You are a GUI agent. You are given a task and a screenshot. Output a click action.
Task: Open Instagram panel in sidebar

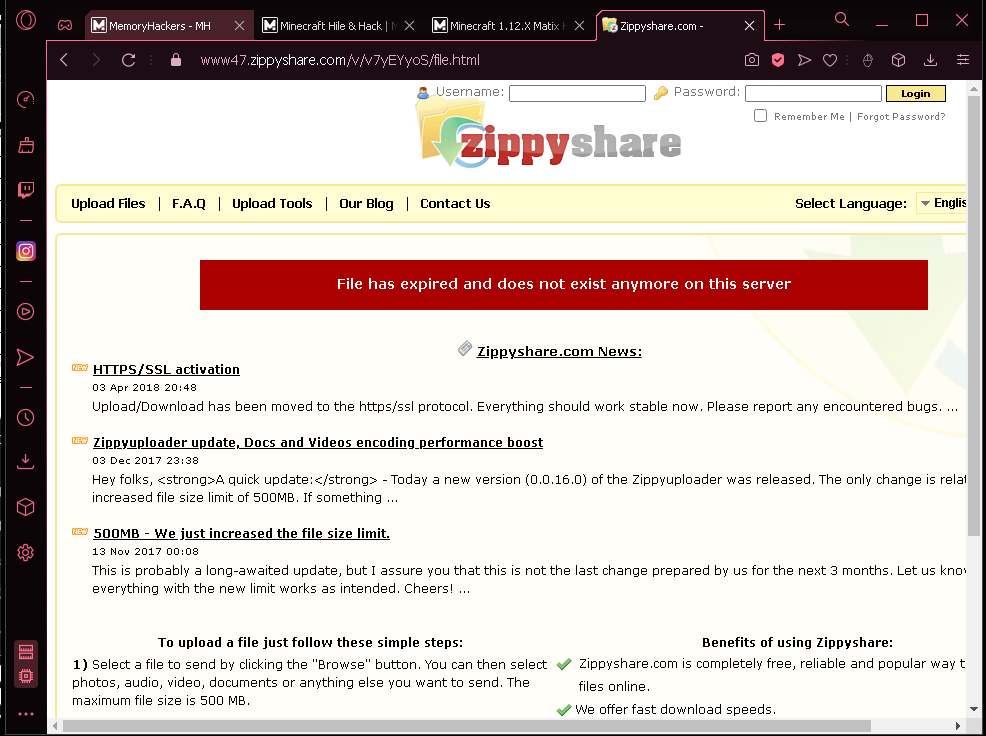point(26,251)
